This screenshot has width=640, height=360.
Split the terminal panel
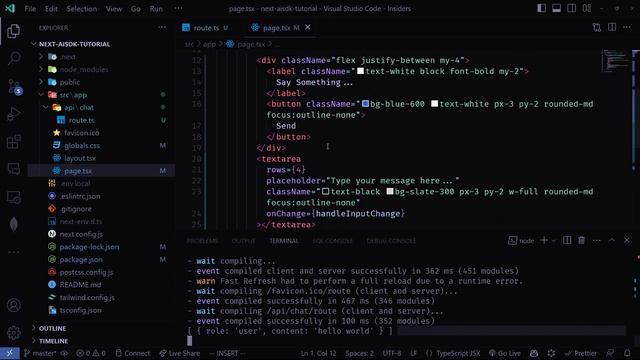point(567,240)
